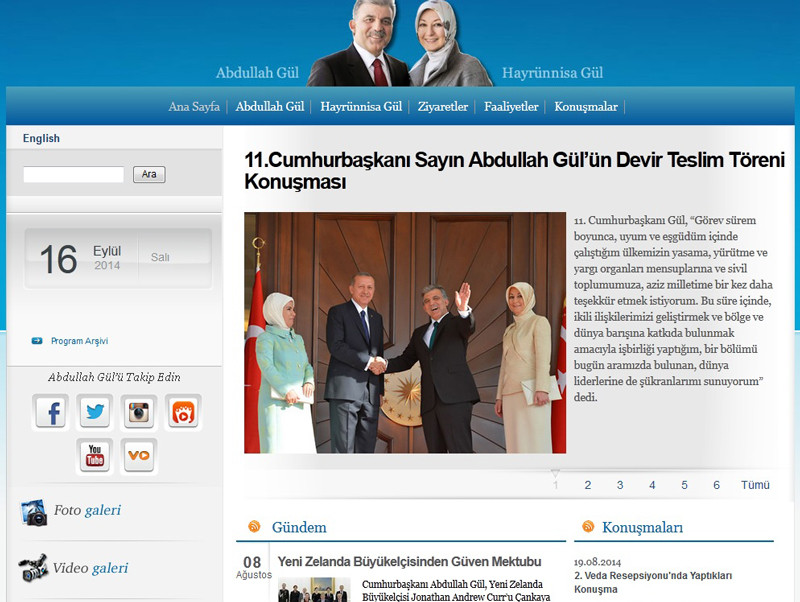Click inside the search text field
This screenshot has width=800, height=602.
coord(73,175)
